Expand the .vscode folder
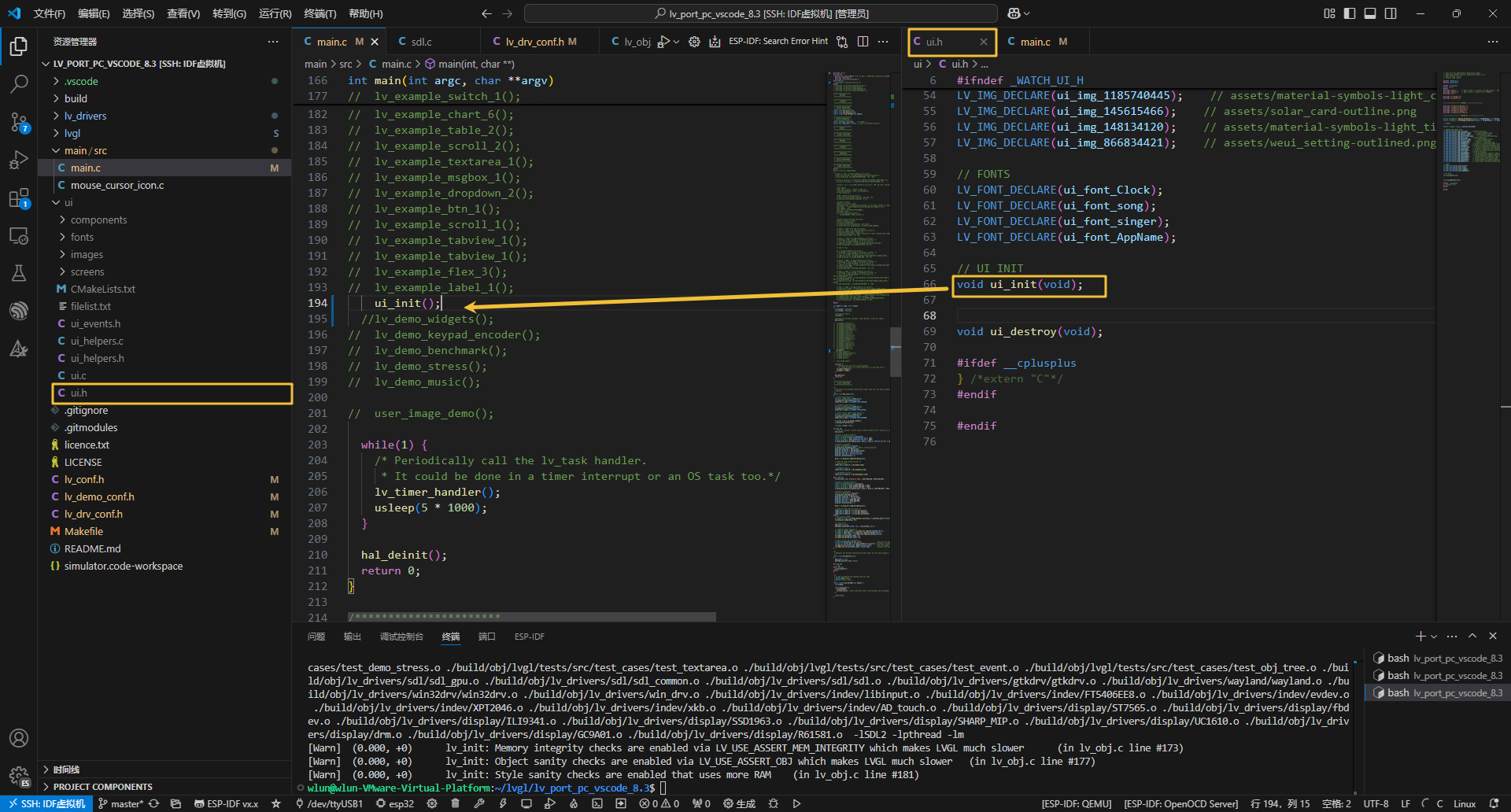Viewport: 1511px width, 812px height. click(x=164, y=81)
